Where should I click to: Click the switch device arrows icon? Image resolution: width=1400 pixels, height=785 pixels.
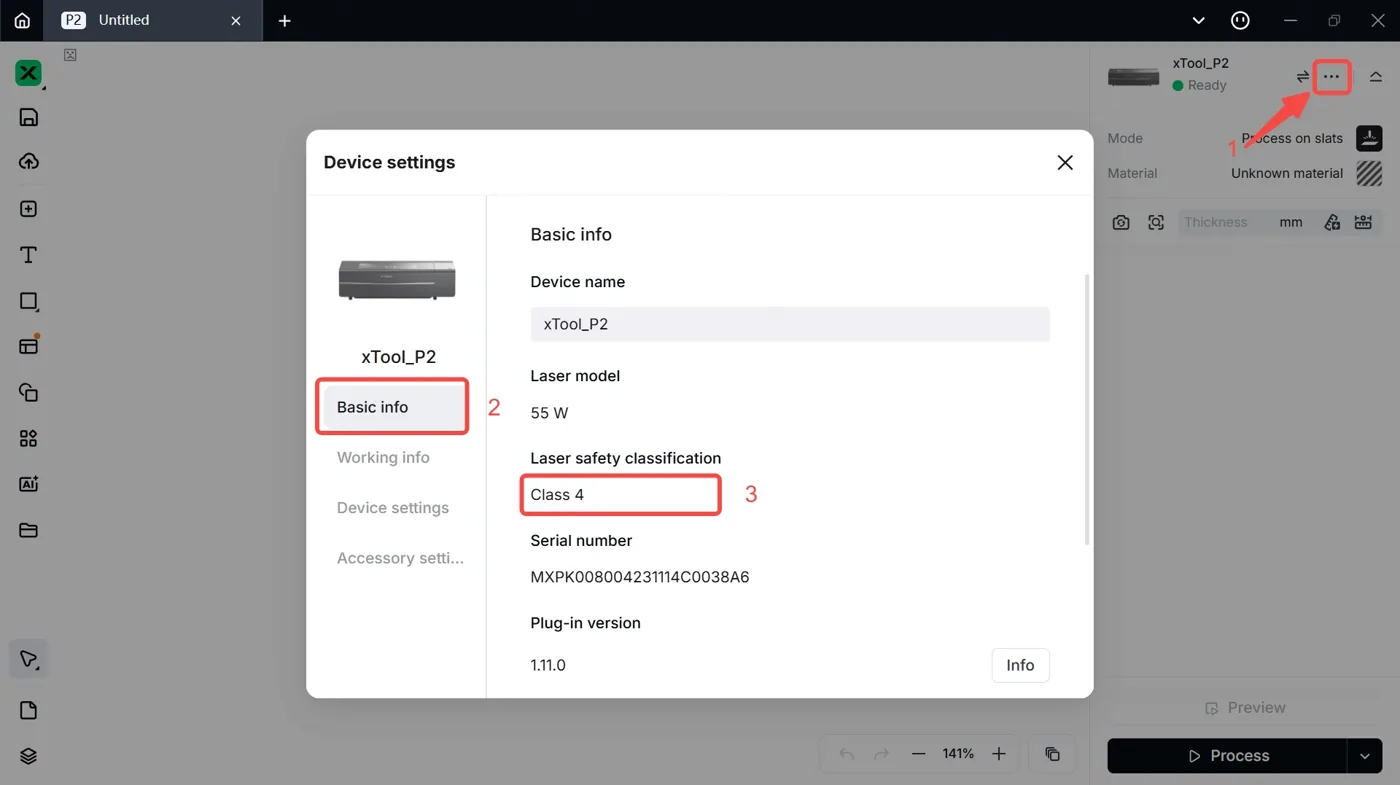(1303, 77)
